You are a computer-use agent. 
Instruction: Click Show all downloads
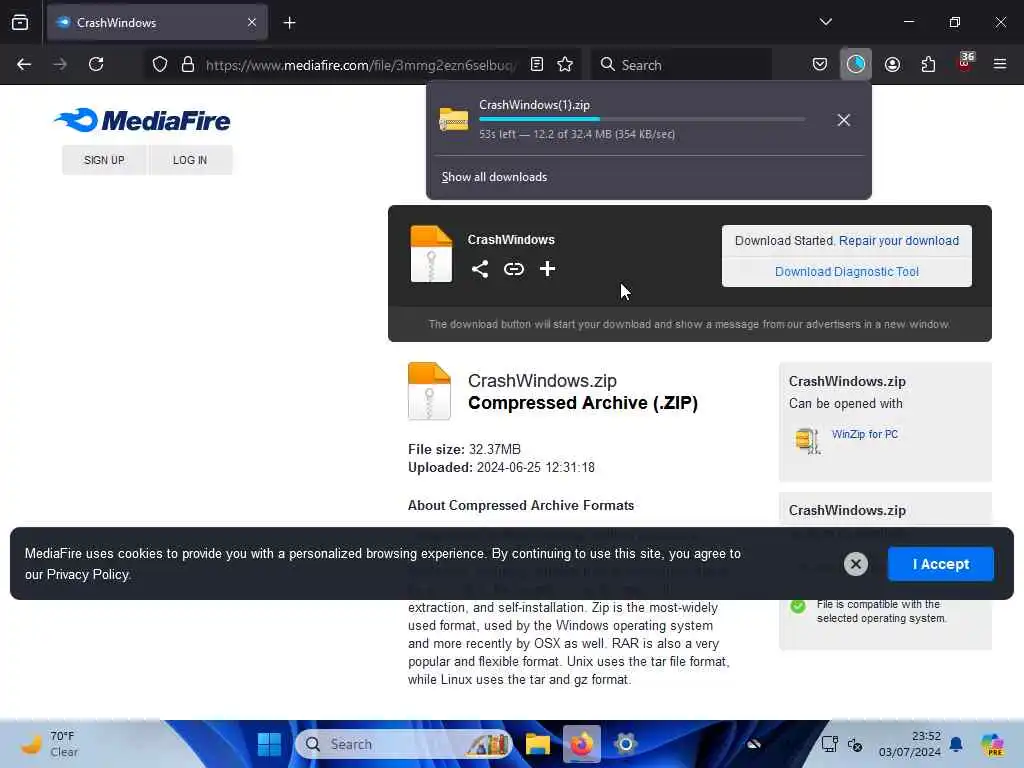(x=494, y=177)
